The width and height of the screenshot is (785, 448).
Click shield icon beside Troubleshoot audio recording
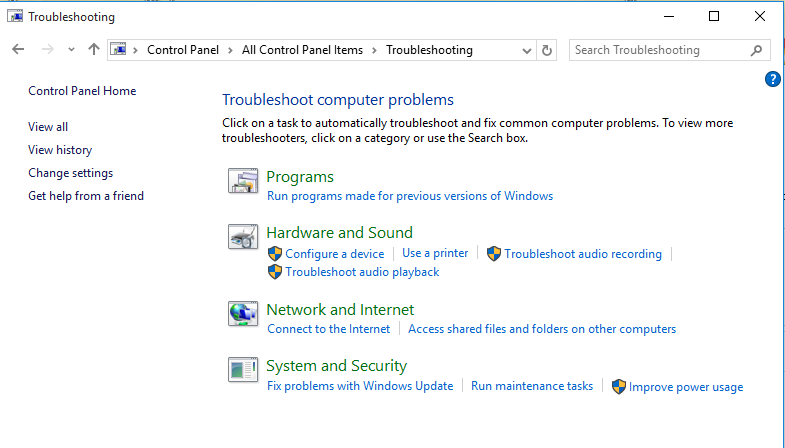494,254
